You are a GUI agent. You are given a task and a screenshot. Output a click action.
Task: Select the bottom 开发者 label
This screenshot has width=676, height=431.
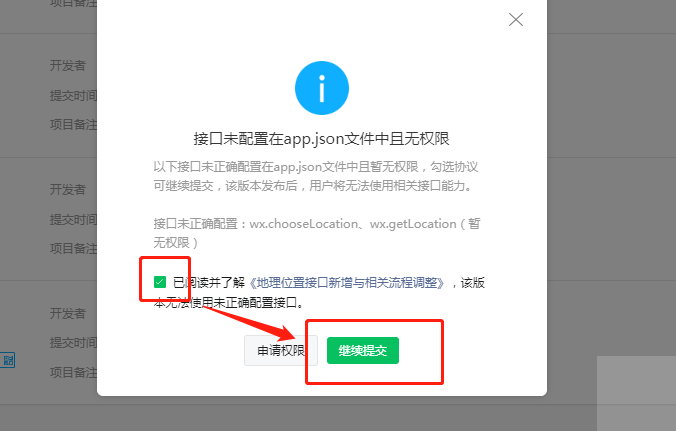coord(68,313)
